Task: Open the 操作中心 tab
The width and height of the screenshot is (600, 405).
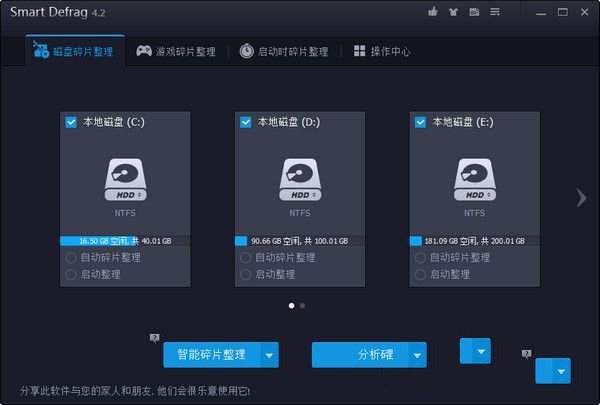Action: coord(382,51)
